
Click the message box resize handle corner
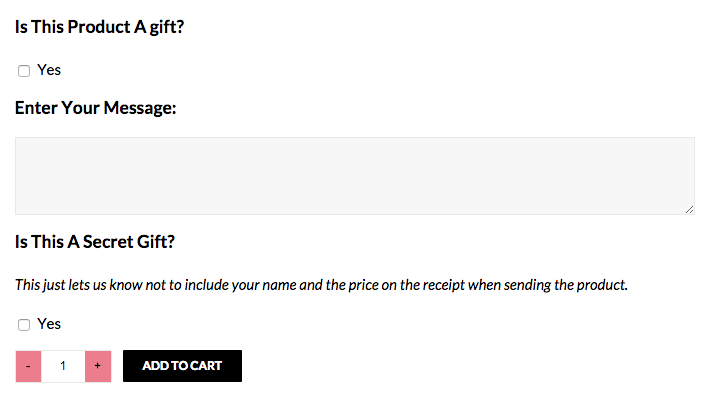click(x=689, y=209)
